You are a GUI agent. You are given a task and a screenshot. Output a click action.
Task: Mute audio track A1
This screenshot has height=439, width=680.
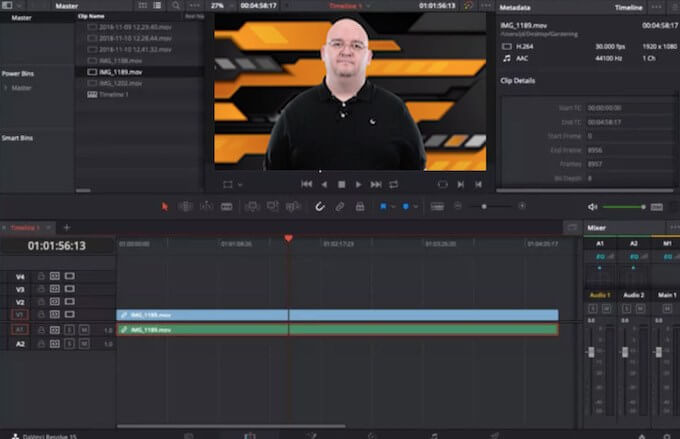pos(84,330)
